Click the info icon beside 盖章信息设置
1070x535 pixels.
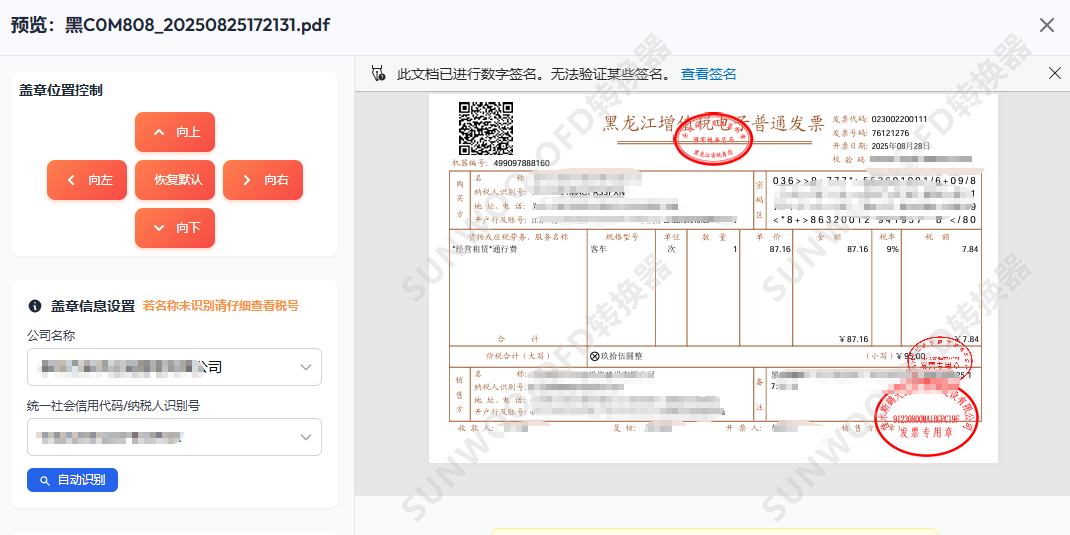coord(35,306)
